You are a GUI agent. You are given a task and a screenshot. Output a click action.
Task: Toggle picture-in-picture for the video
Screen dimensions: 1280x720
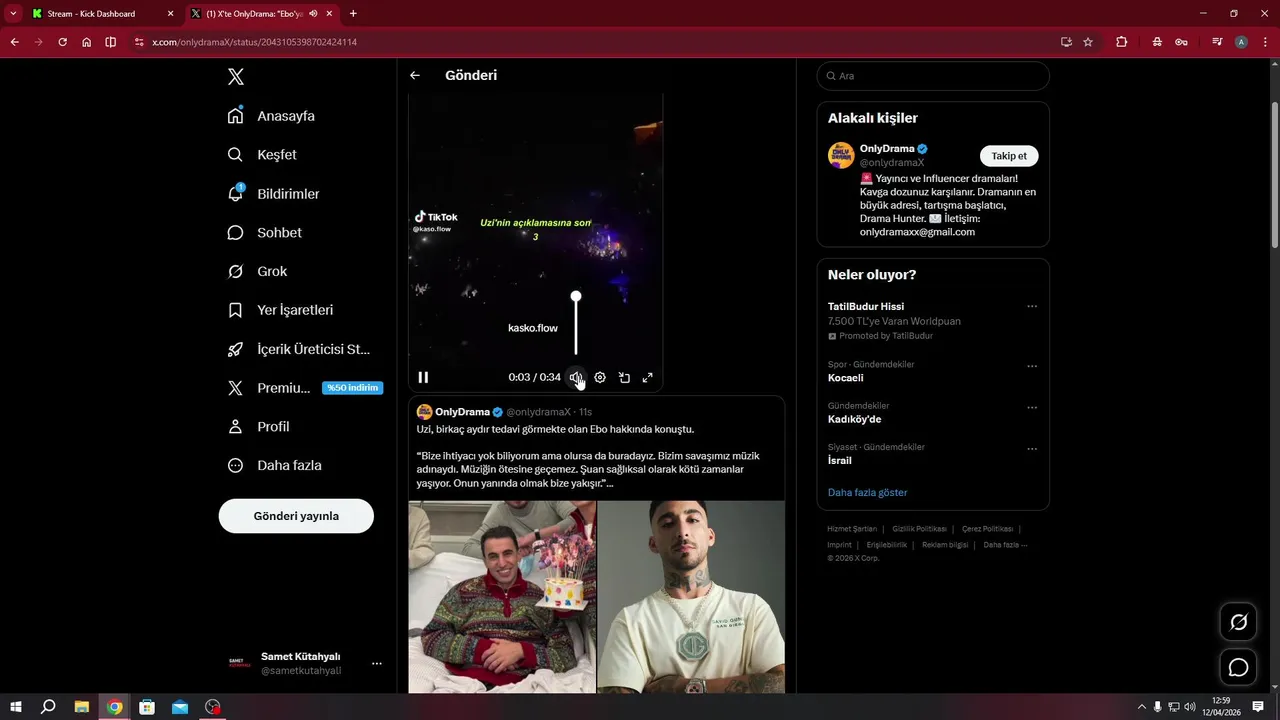coord(624,377)
